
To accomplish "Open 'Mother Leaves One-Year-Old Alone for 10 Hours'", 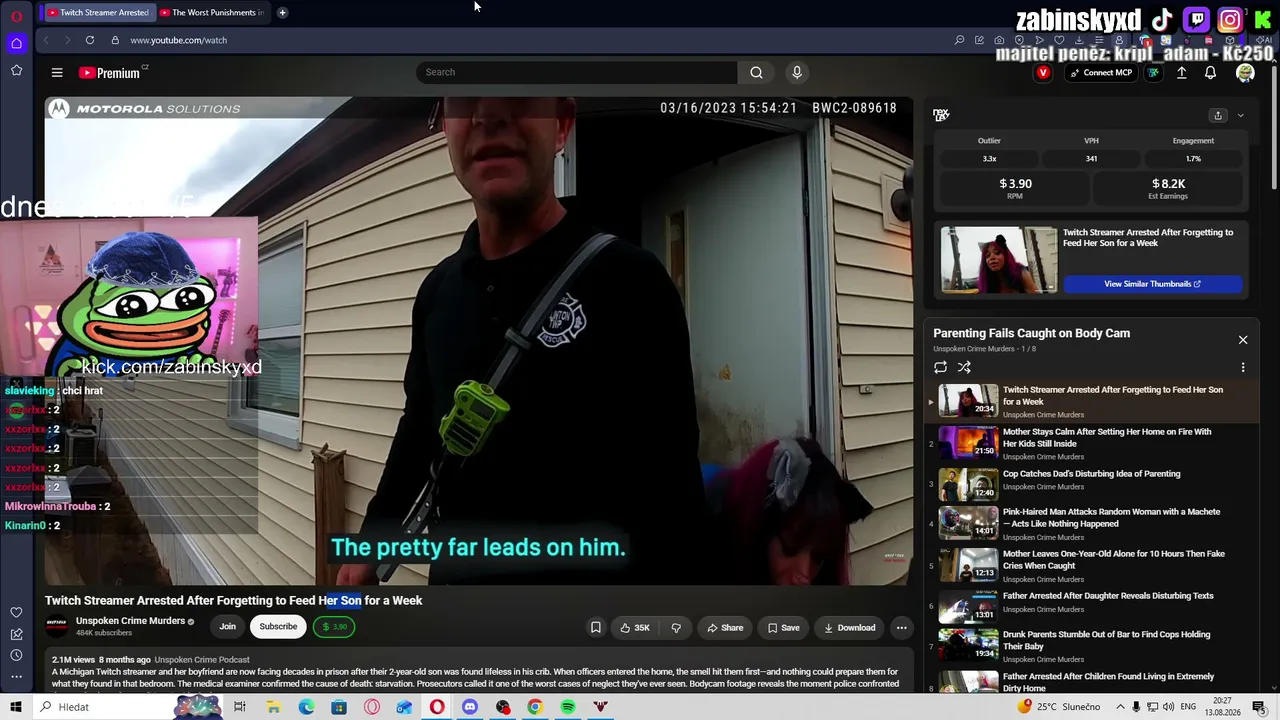I will (1113, 559).
